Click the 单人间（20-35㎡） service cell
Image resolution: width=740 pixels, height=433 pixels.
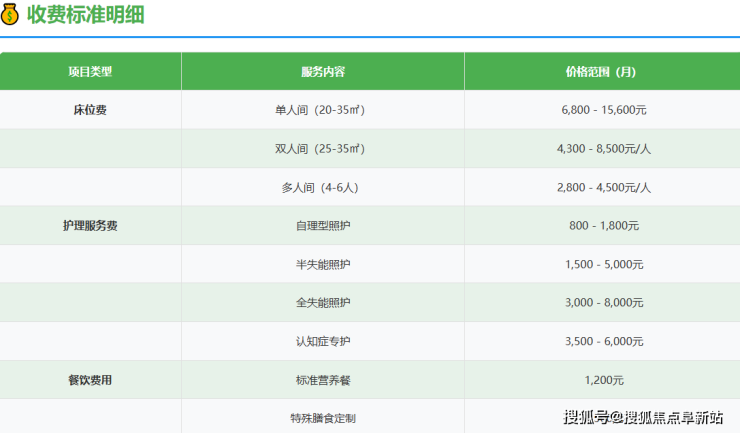(323, 110)
